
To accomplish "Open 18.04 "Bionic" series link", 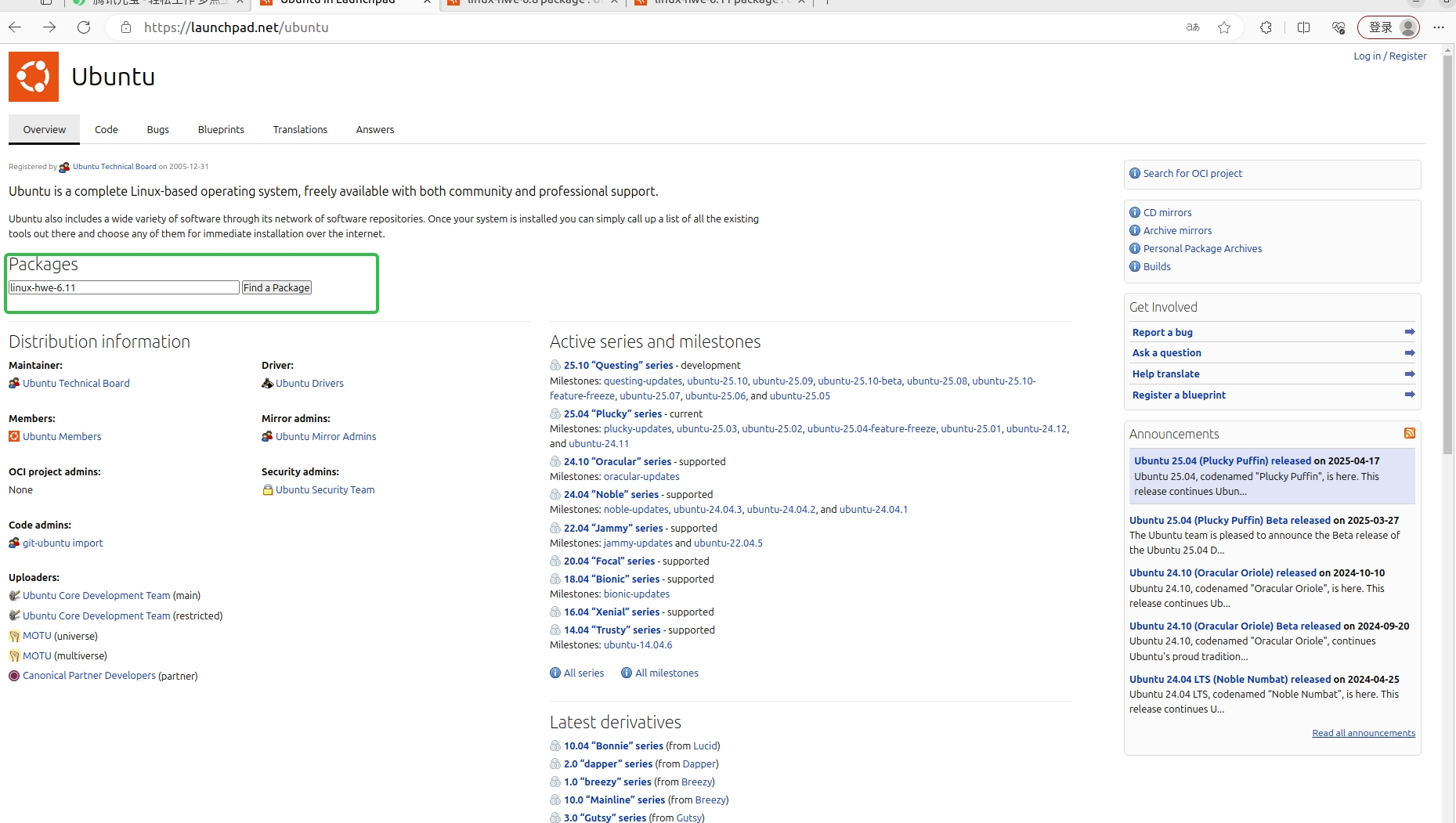I will 612,579.
